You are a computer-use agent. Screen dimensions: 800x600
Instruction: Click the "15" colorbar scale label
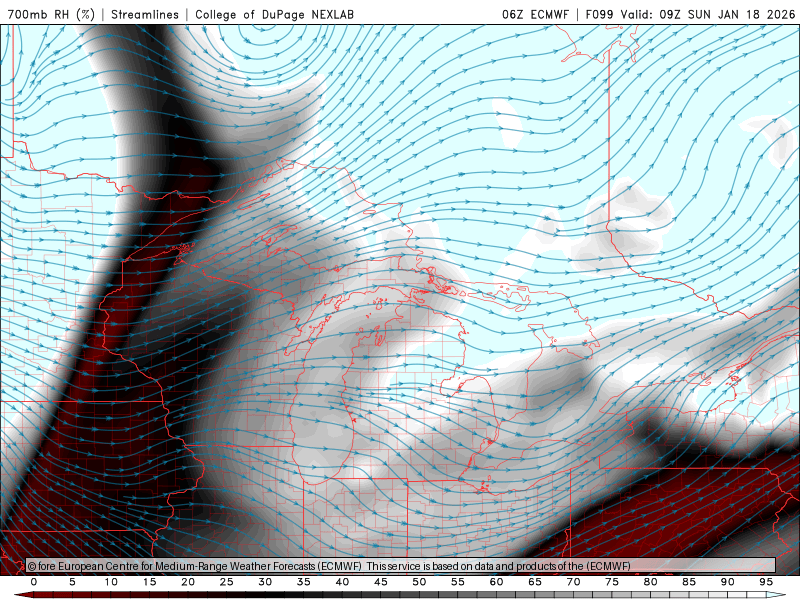(149, 582)
